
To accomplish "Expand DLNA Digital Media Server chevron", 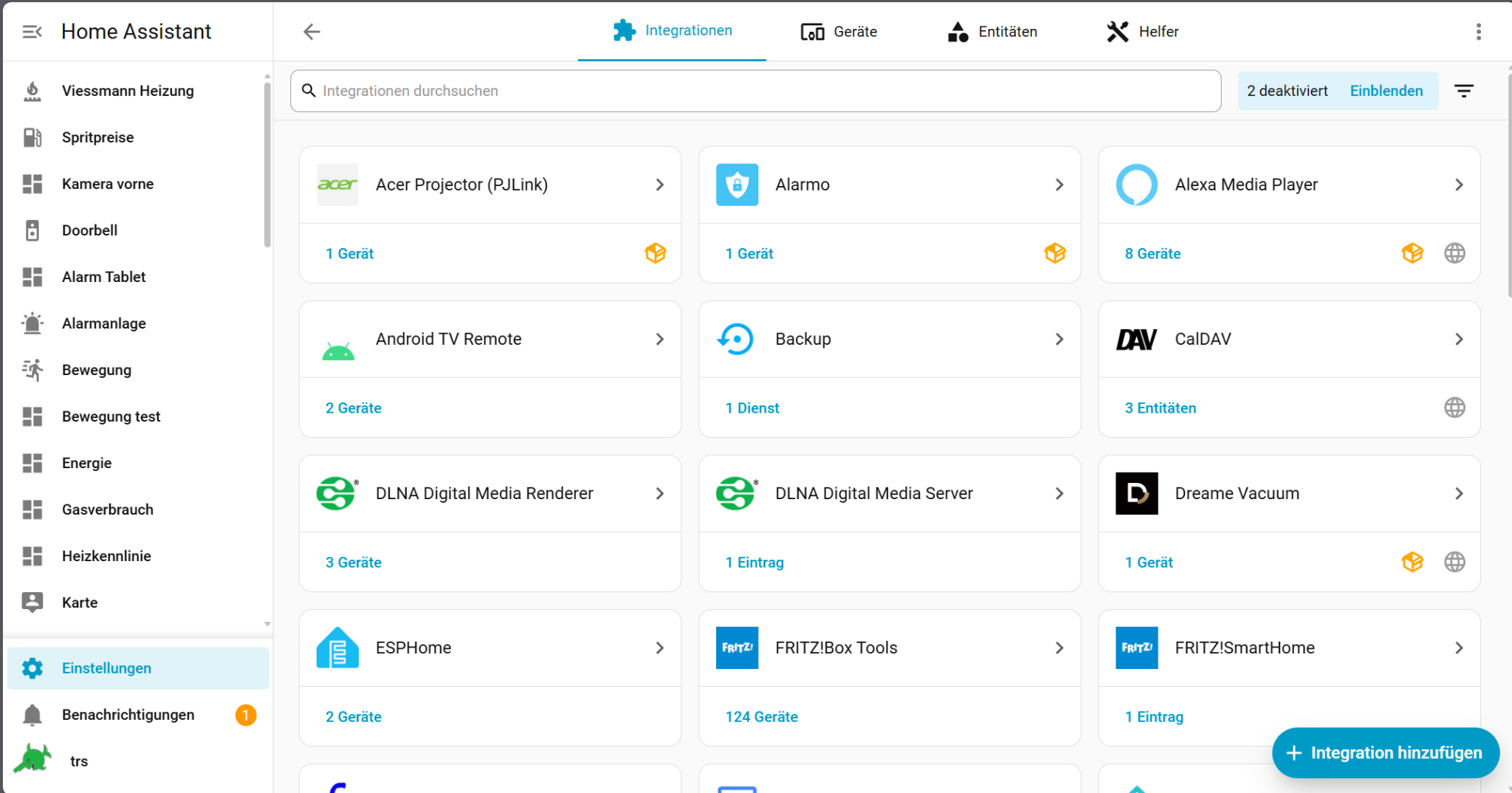I will (x=1059, y=493).
